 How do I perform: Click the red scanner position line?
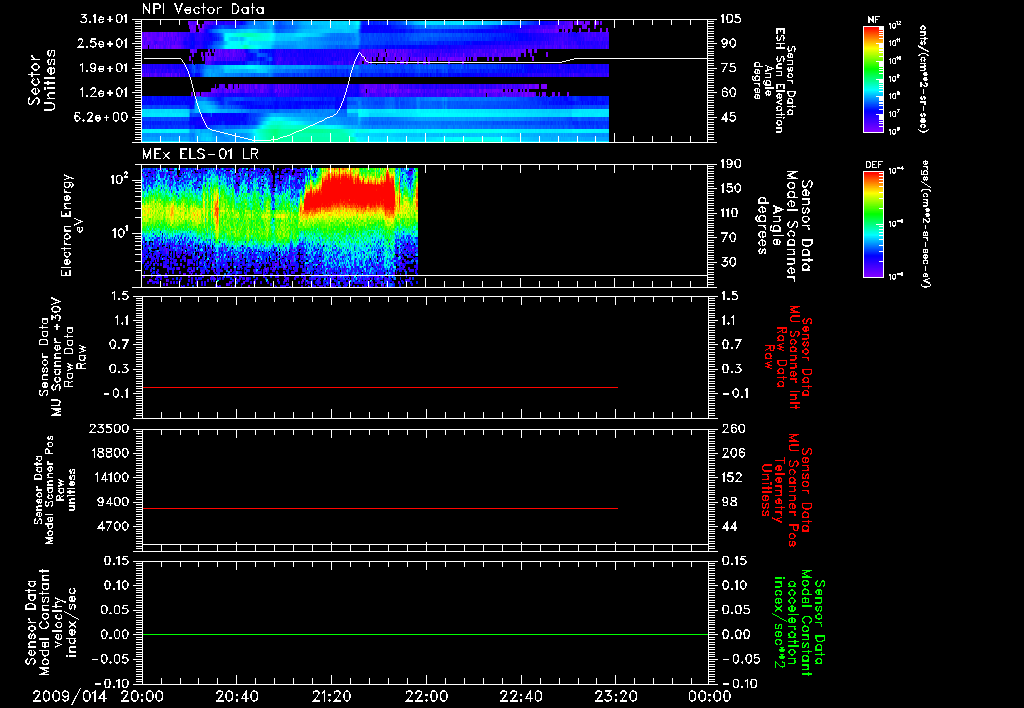(x=380, y=509)
